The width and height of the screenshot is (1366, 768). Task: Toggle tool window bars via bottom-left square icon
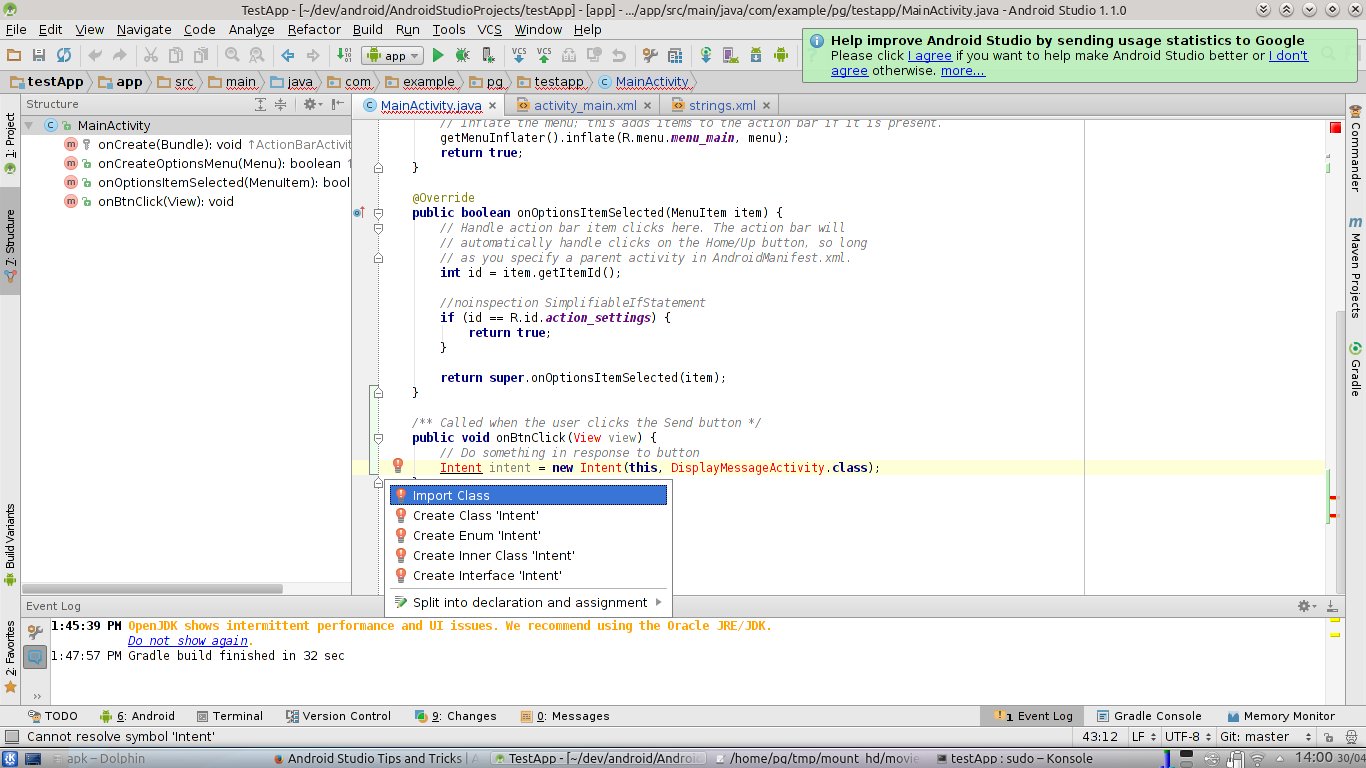point(11,737)
